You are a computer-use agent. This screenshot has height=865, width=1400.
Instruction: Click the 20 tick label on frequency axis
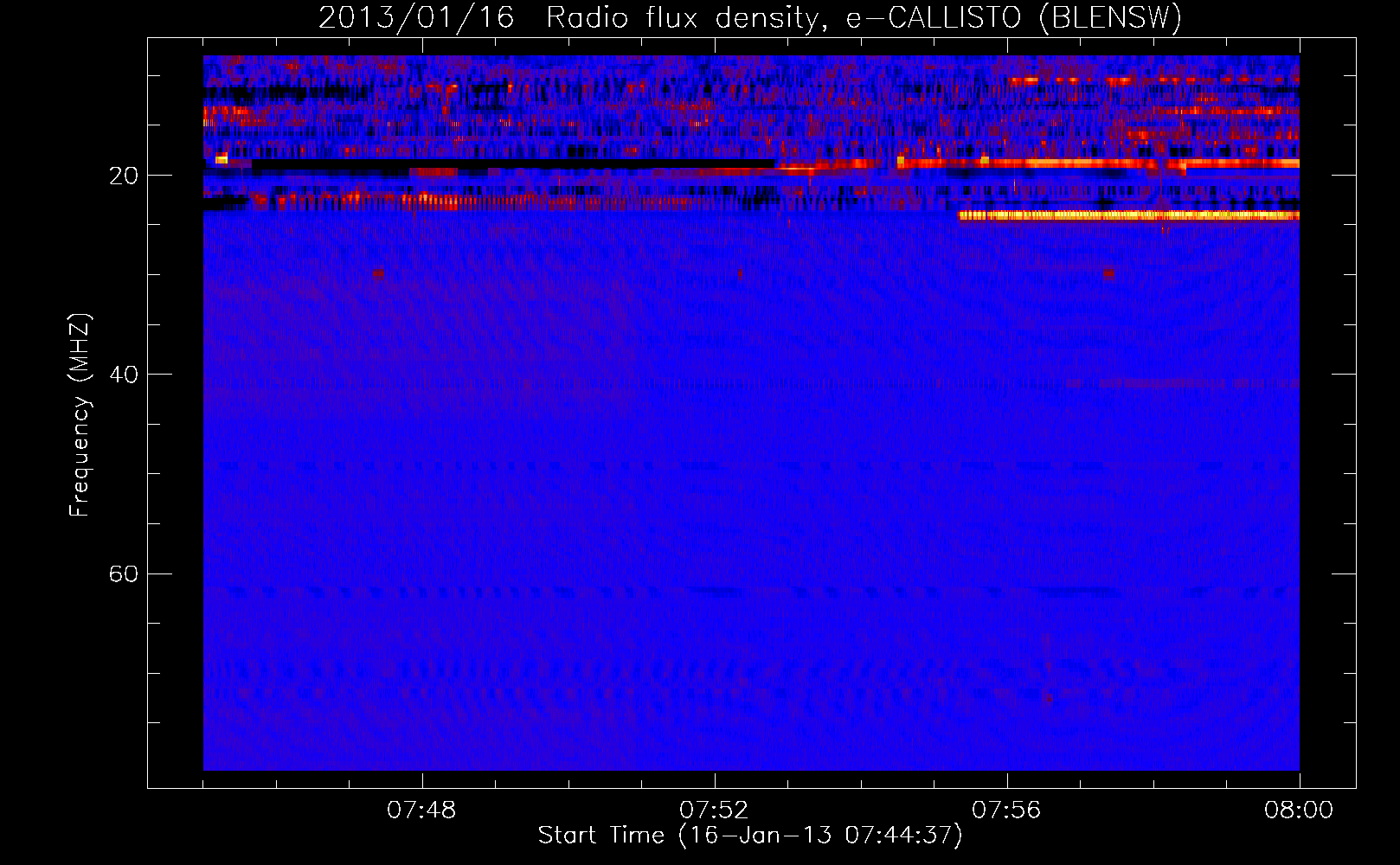click(123, 176)
